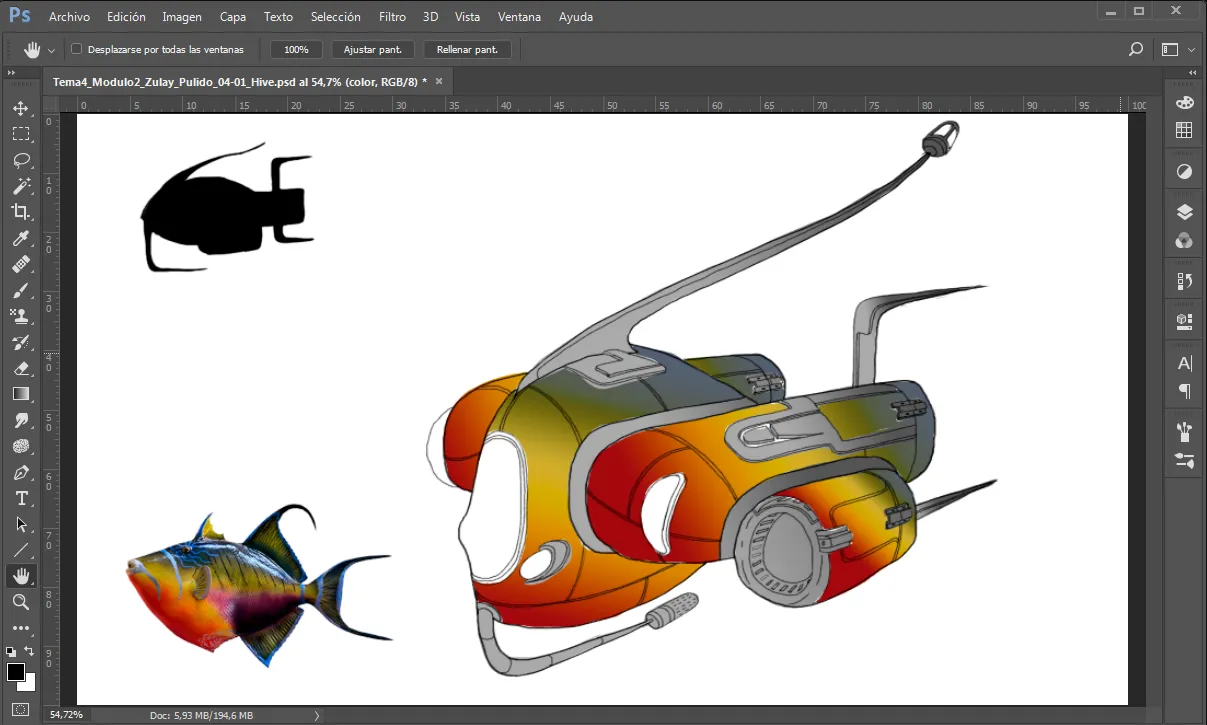Expand the left toolbar double chevron
Viewport: 1207px width, 725px height.
11,73
